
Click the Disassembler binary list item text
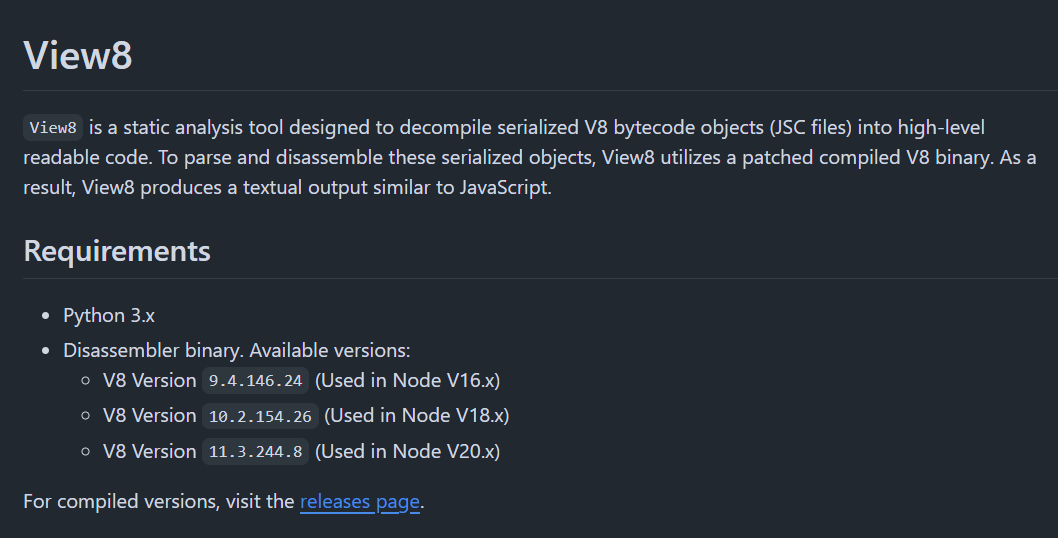[154, 350]
